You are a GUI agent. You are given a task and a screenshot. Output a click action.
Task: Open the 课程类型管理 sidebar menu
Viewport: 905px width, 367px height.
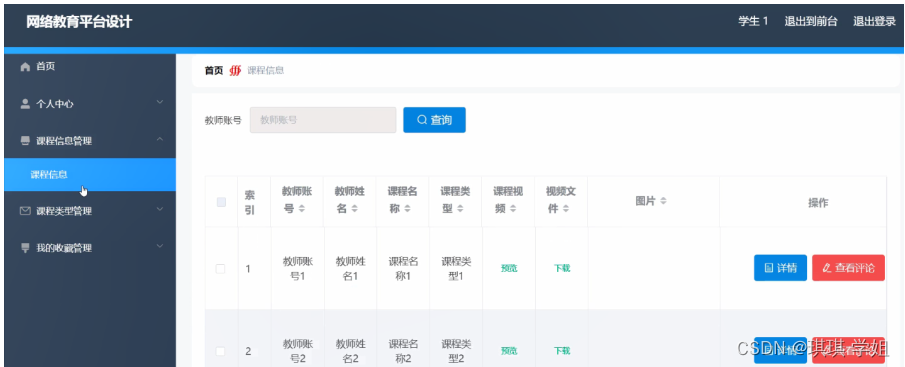(90, 211)
